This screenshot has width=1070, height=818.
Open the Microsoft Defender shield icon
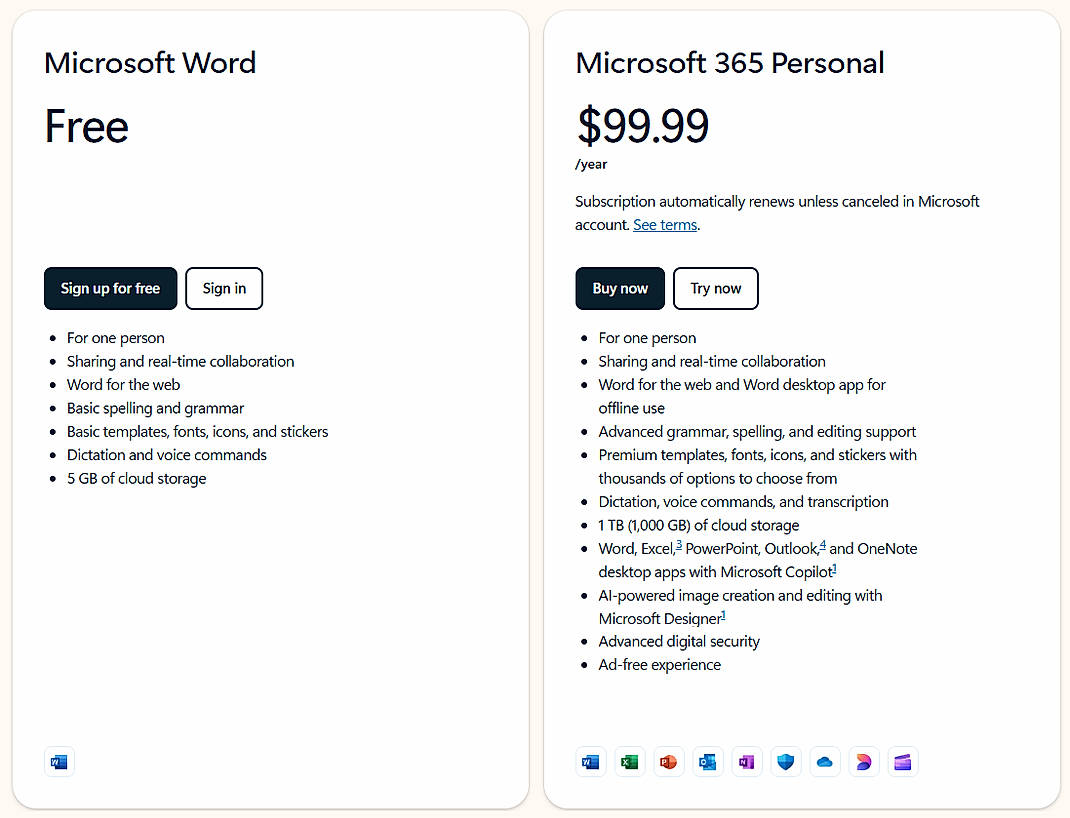(785, 761)
